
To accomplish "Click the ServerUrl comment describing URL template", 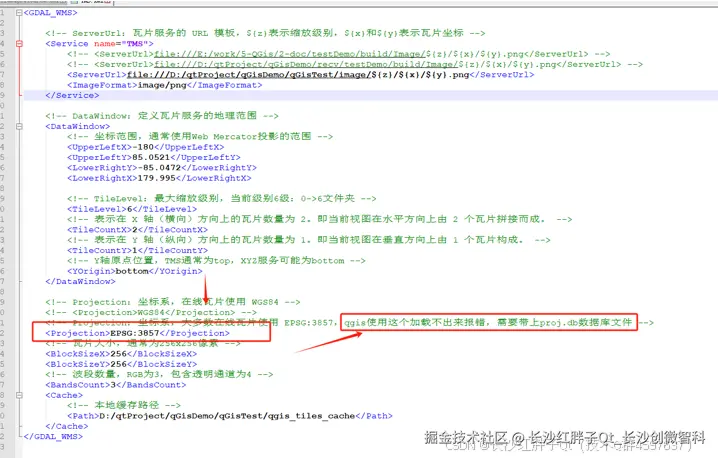I will [265, 33].
